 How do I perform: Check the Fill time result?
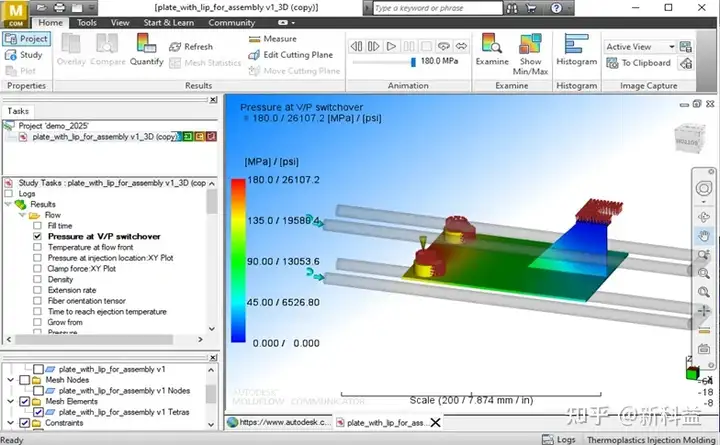coord(38,225)
